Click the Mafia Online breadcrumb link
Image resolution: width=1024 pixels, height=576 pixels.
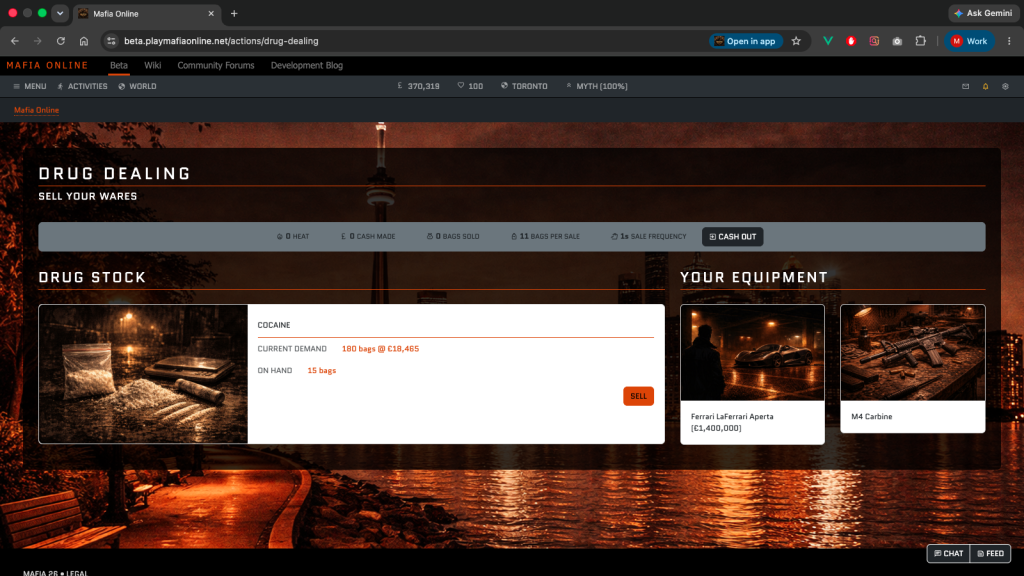[37, 110]
